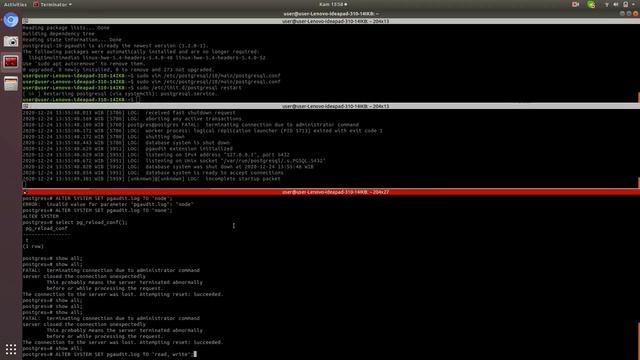
Task: Click the battery power indicator
Action: [625, 4]
